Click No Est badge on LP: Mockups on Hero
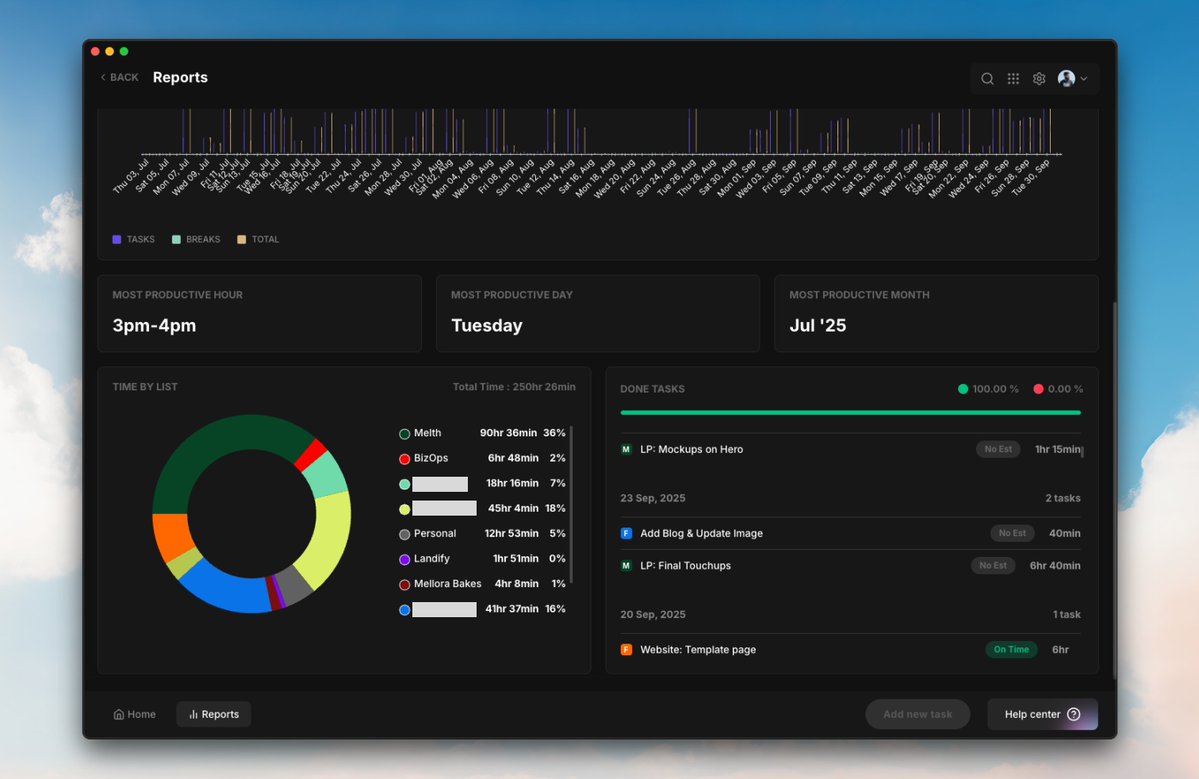The image size is (1199, 779). click(998, 450)
